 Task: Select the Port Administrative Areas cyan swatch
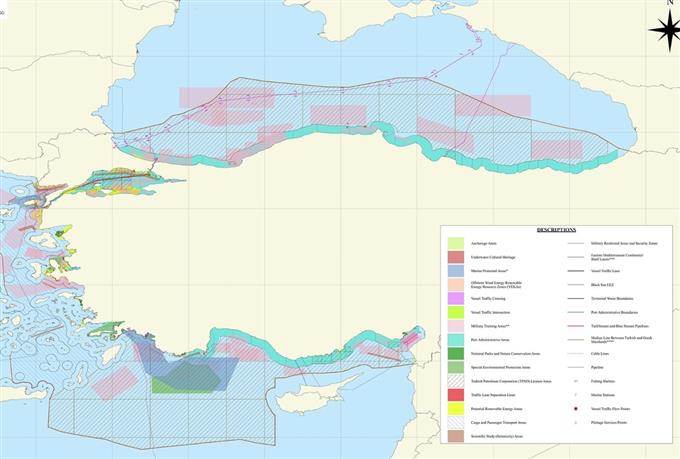tap(455, 340)
